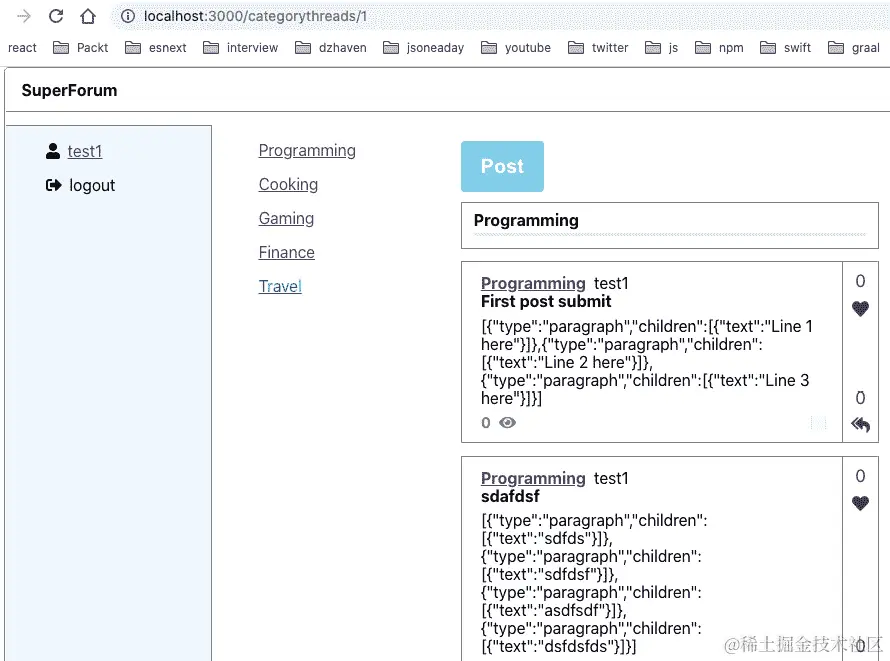Open the Packt bookmarks folder
The image size is (890, 661).
point(80,48)
